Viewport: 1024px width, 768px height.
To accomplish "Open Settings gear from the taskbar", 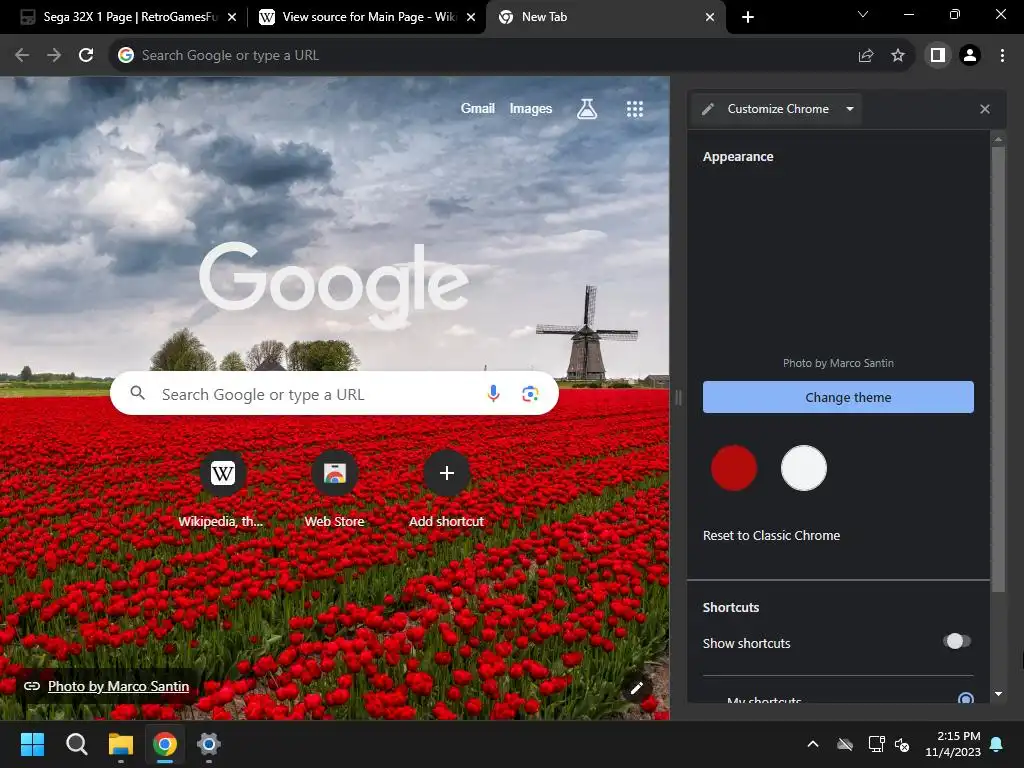I will 208,744.
